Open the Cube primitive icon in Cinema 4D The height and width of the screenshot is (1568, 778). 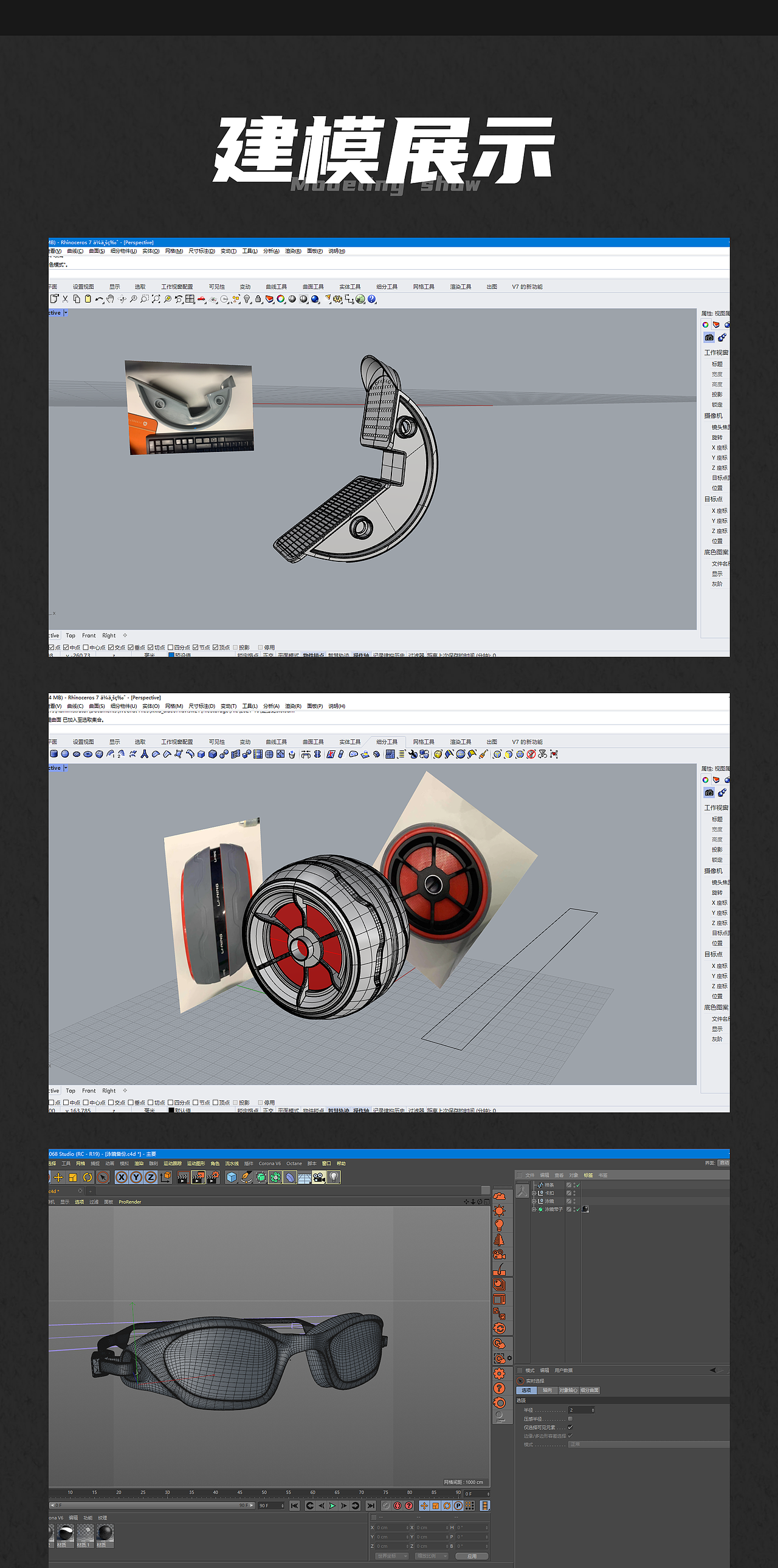pos(232,1177)
